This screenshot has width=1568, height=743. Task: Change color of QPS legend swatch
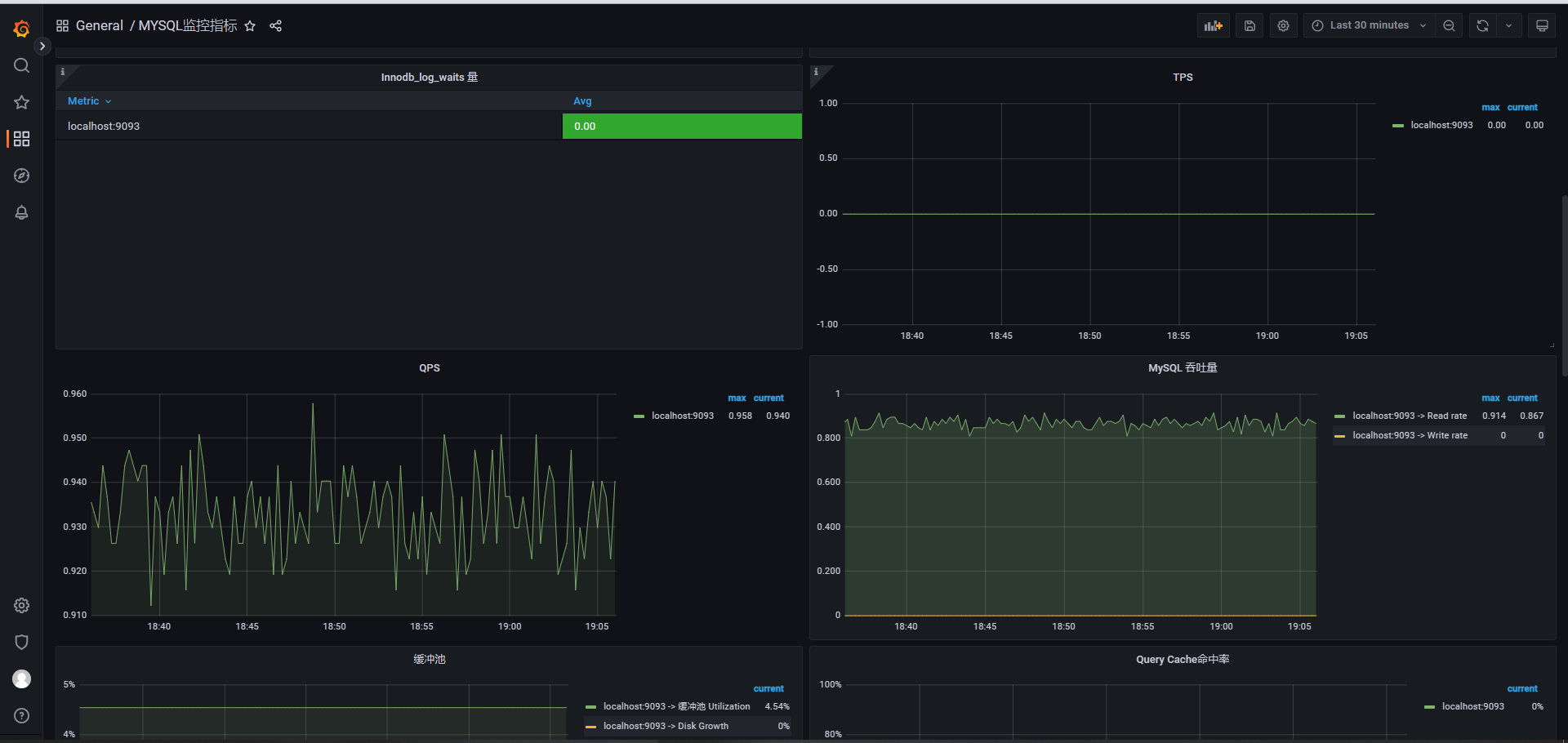[x=639, y=416]
